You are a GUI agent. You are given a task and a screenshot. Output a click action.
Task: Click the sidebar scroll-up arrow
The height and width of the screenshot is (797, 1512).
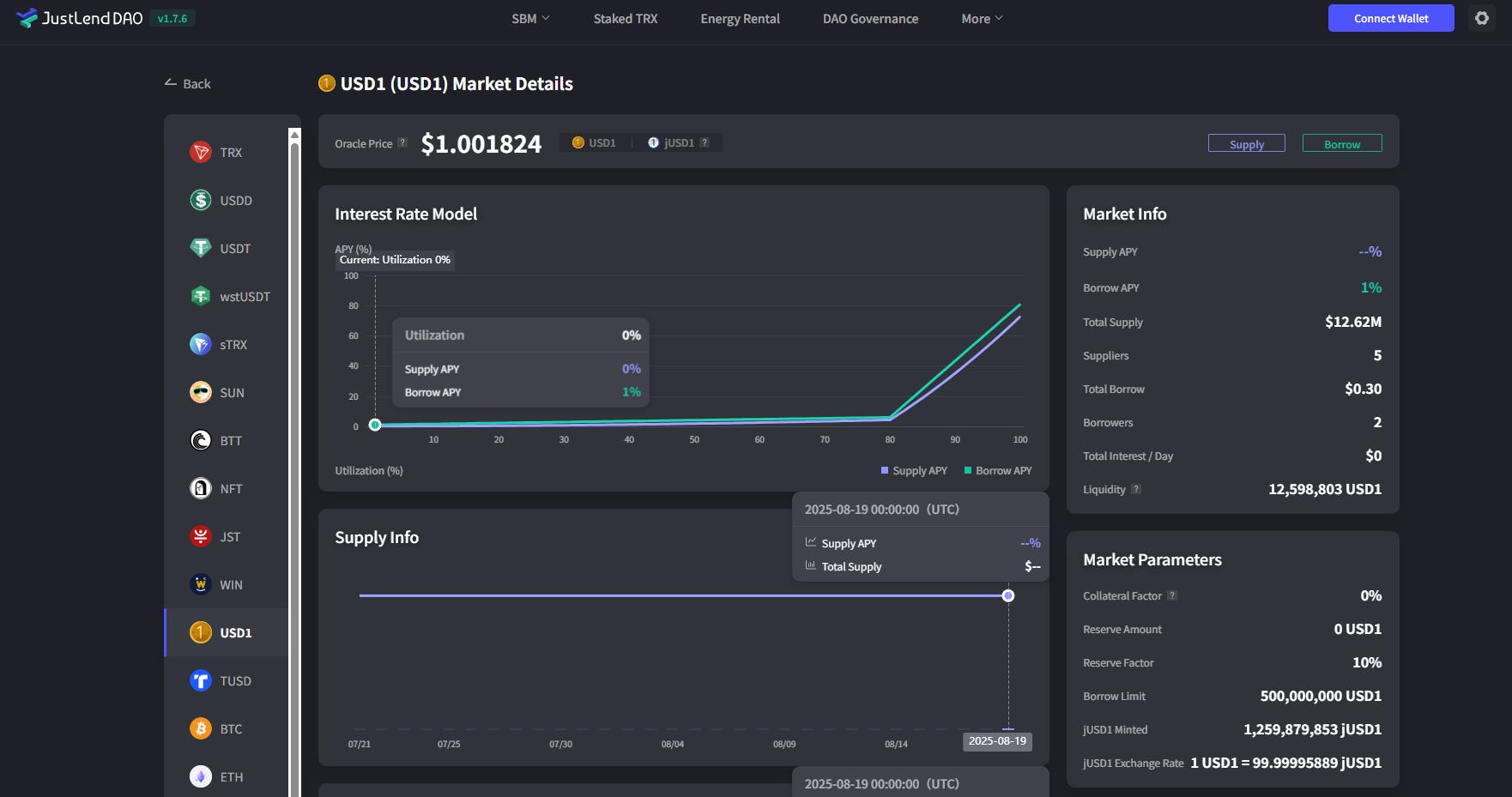pos(294,135)
